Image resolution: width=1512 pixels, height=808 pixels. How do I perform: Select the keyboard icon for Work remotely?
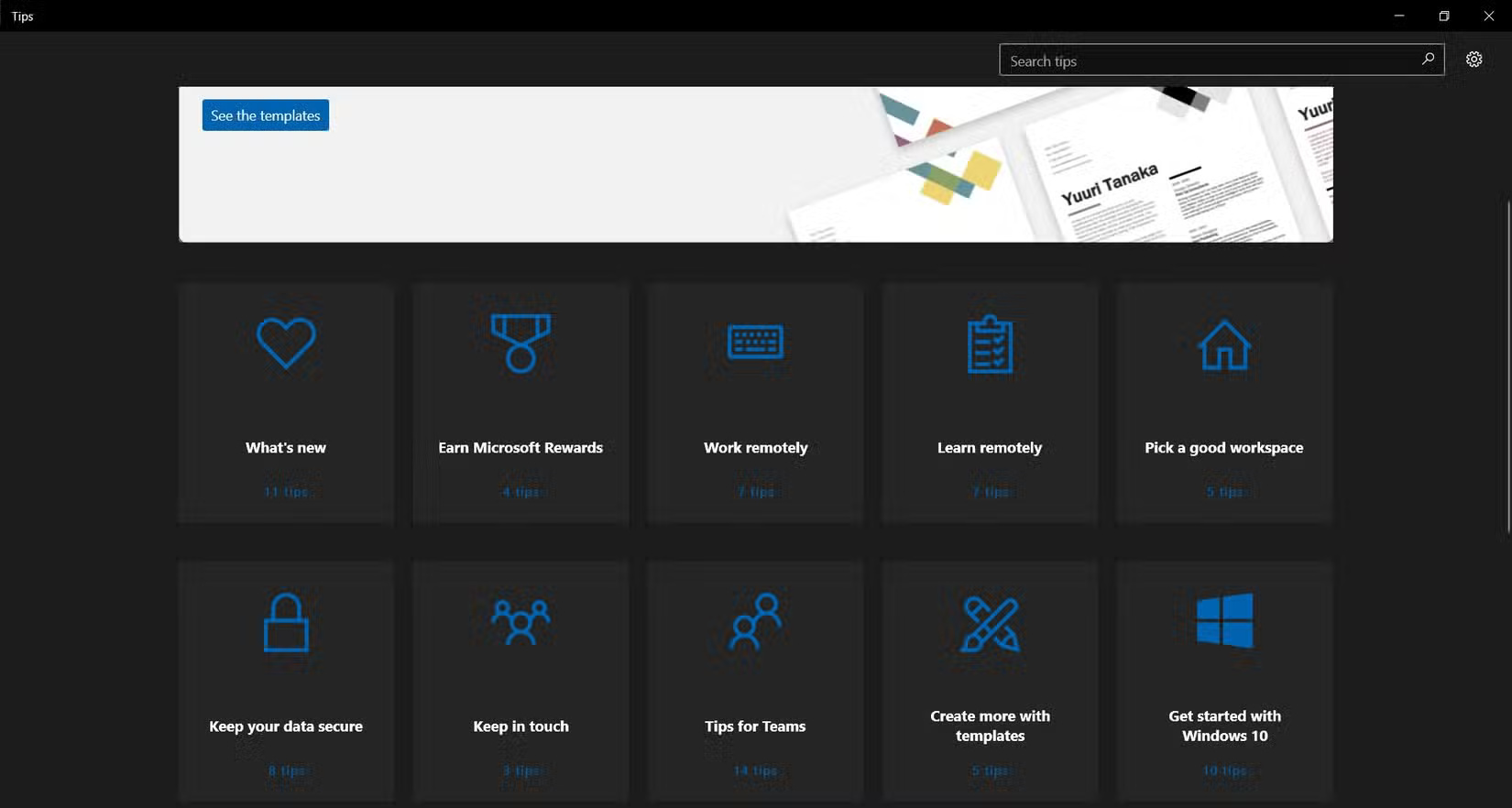tap(755, 343)
